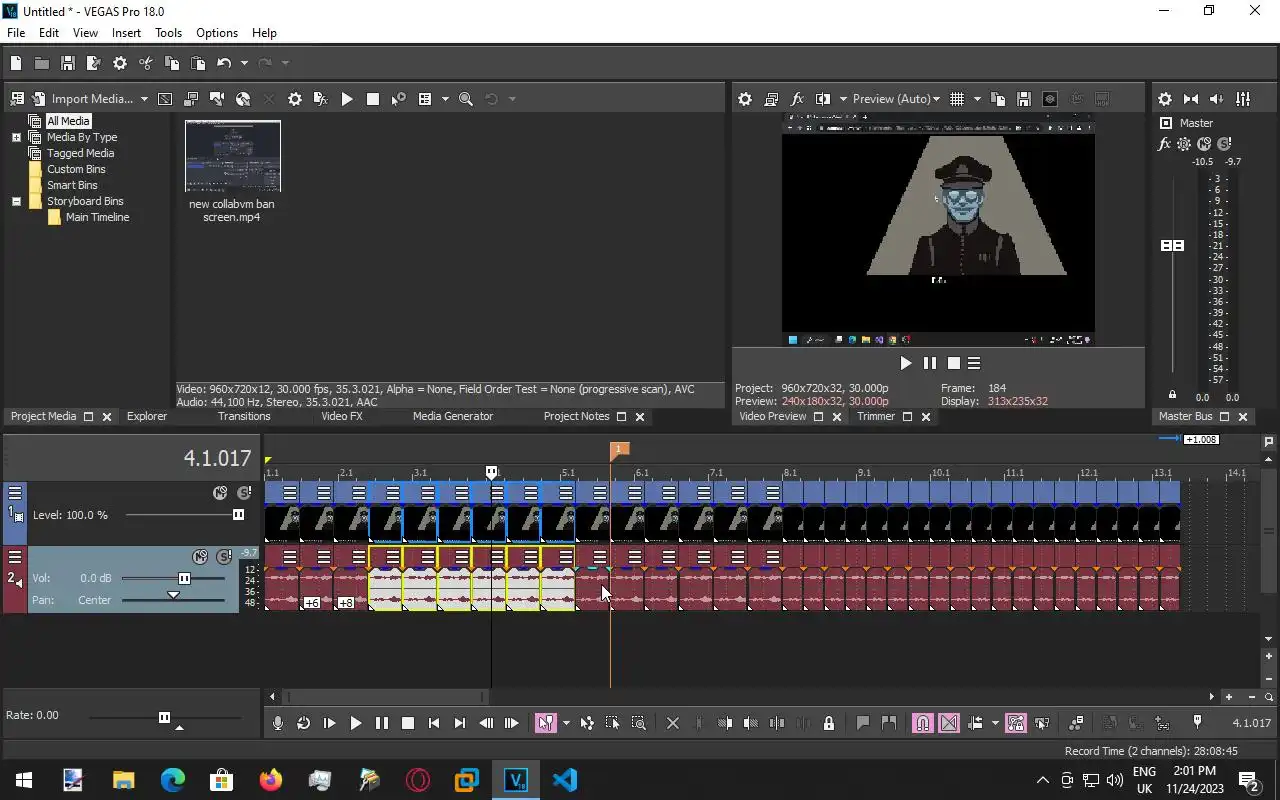Click the Normal Edit Tool icon
This screenshot has width=1280, height=800.
pyautogui.click(x=545, y=723)
